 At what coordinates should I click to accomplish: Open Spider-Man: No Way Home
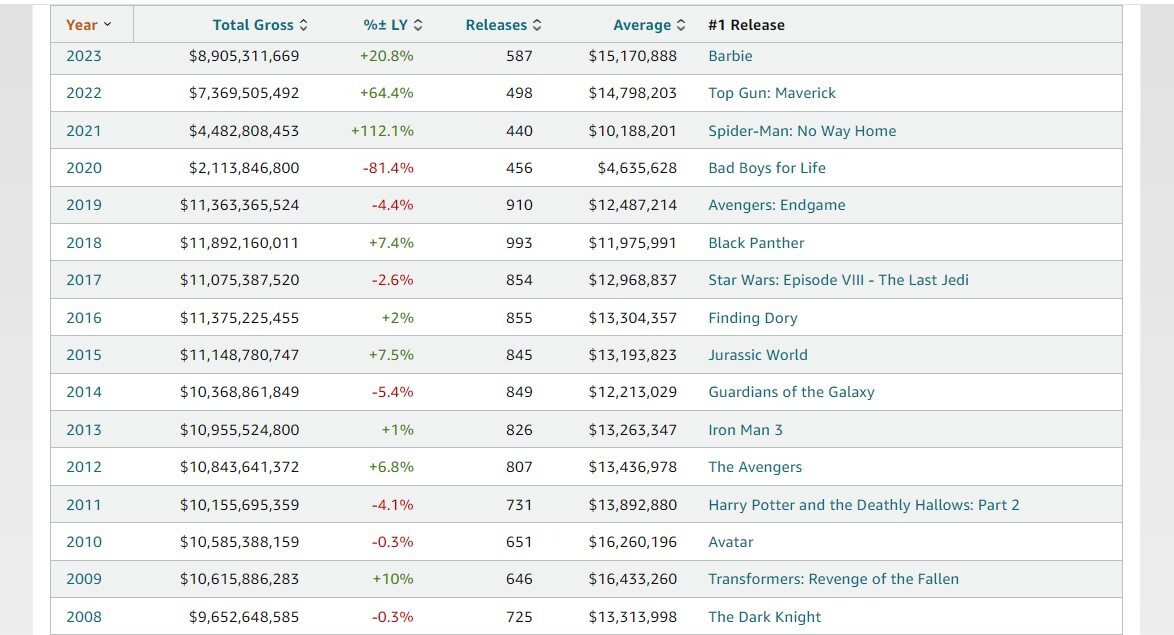click(802, 131)
